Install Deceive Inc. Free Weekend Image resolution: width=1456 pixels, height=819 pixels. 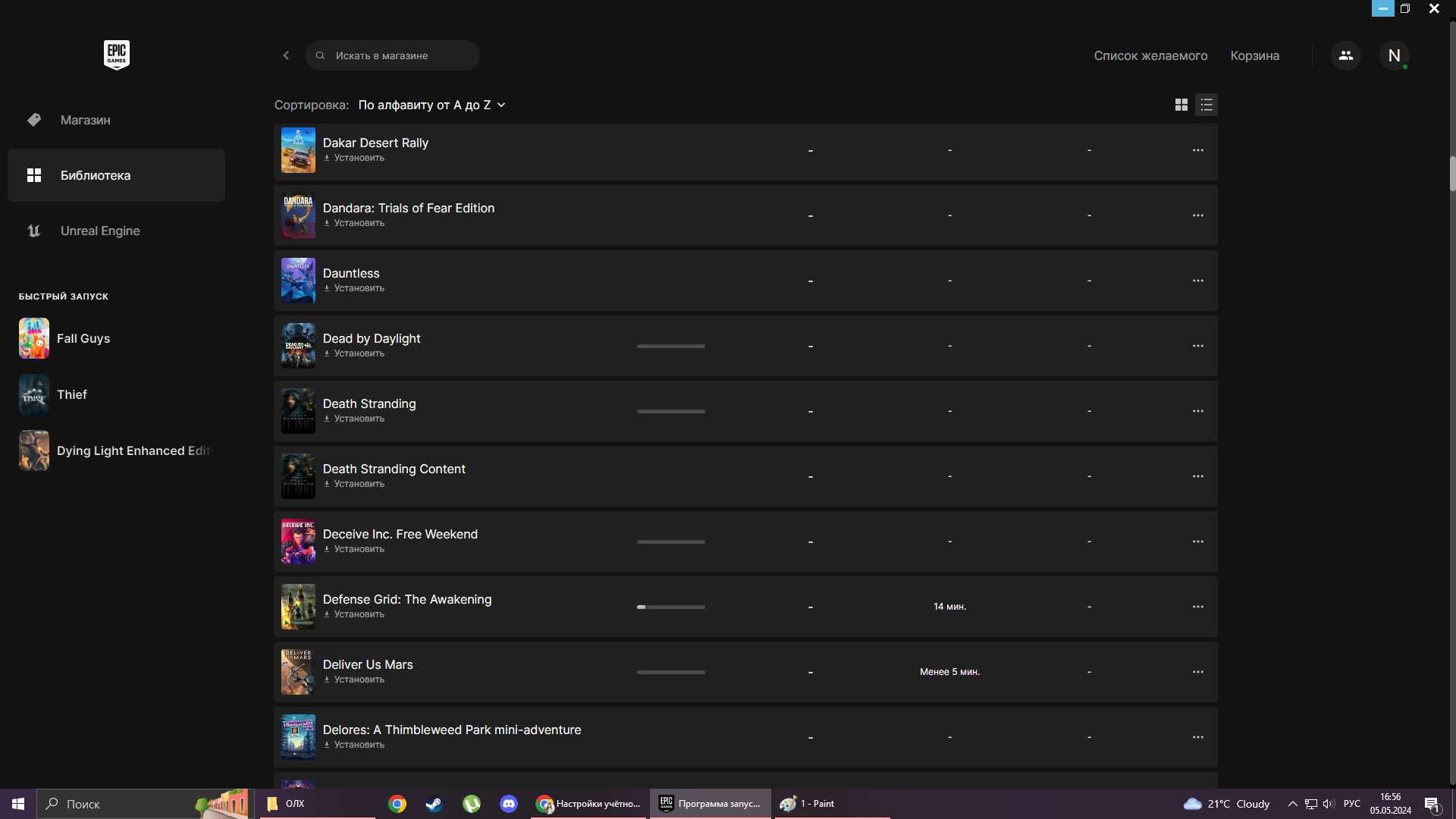coord(354,549)
